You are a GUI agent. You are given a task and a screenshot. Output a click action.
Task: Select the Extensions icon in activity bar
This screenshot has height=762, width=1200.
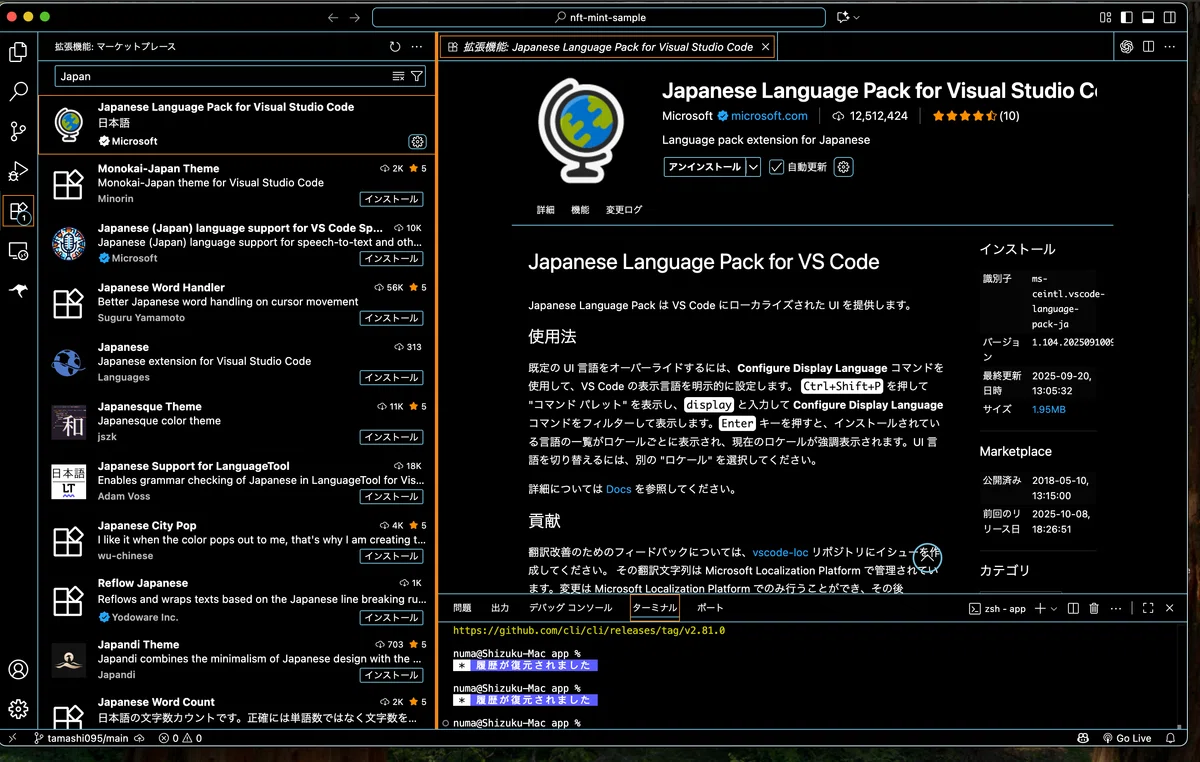[x=18, y=211]
